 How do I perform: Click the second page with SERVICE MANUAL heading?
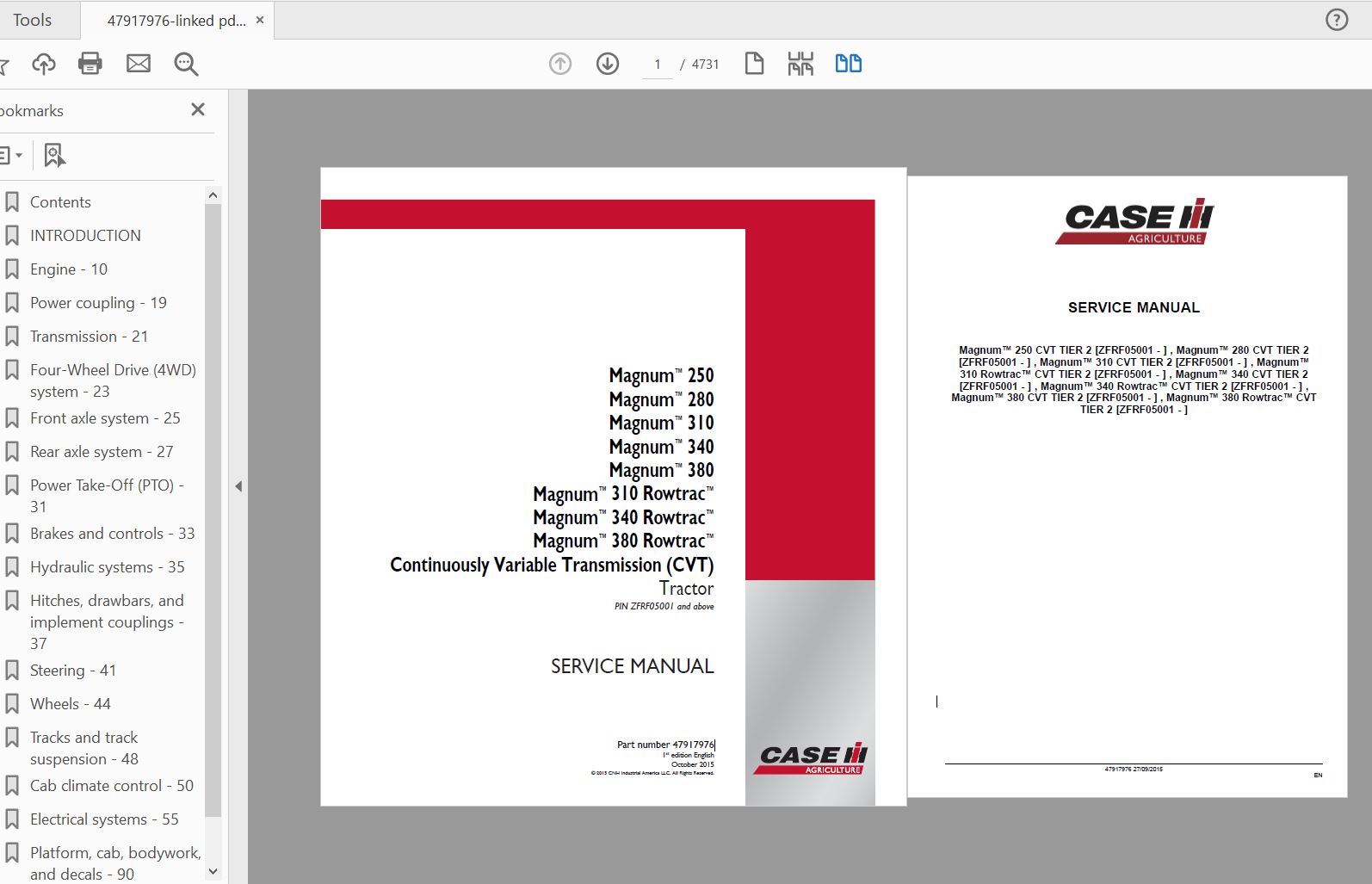pyautogui.click(x=1128, y=486)
